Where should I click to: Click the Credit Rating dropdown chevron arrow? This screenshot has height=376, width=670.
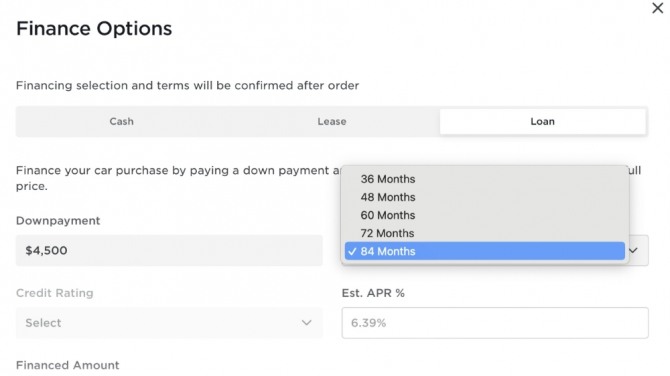tap(306, 323)
